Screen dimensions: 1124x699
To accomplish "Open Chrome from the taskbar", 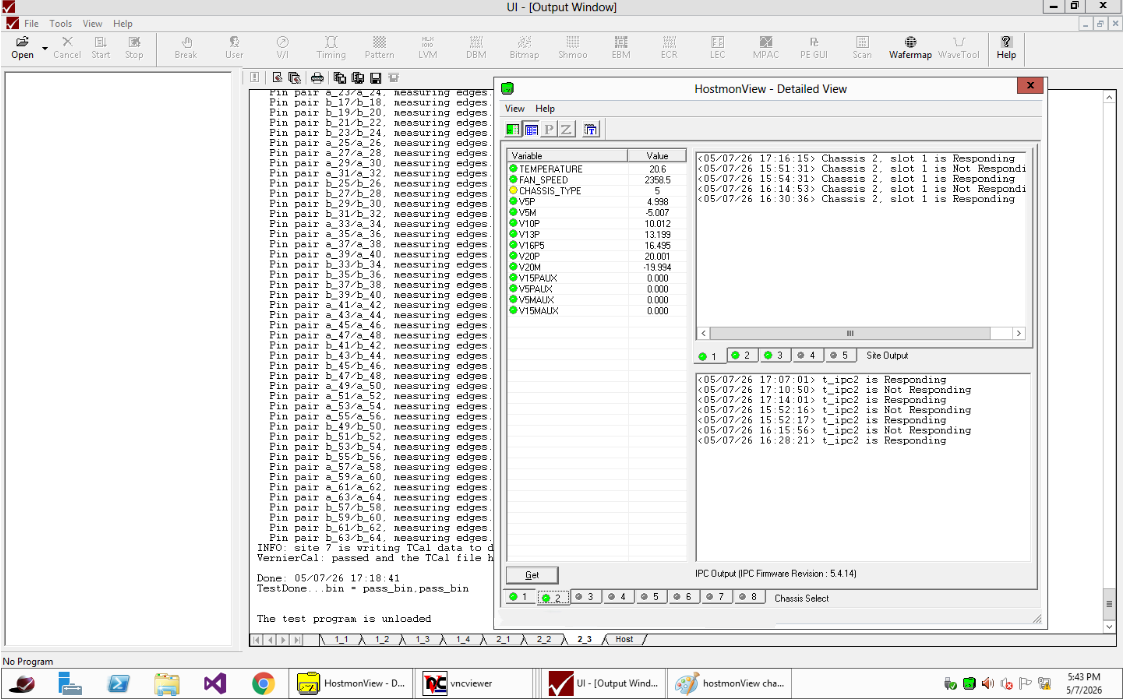I will pyautogui.click(x=263, y=683).
